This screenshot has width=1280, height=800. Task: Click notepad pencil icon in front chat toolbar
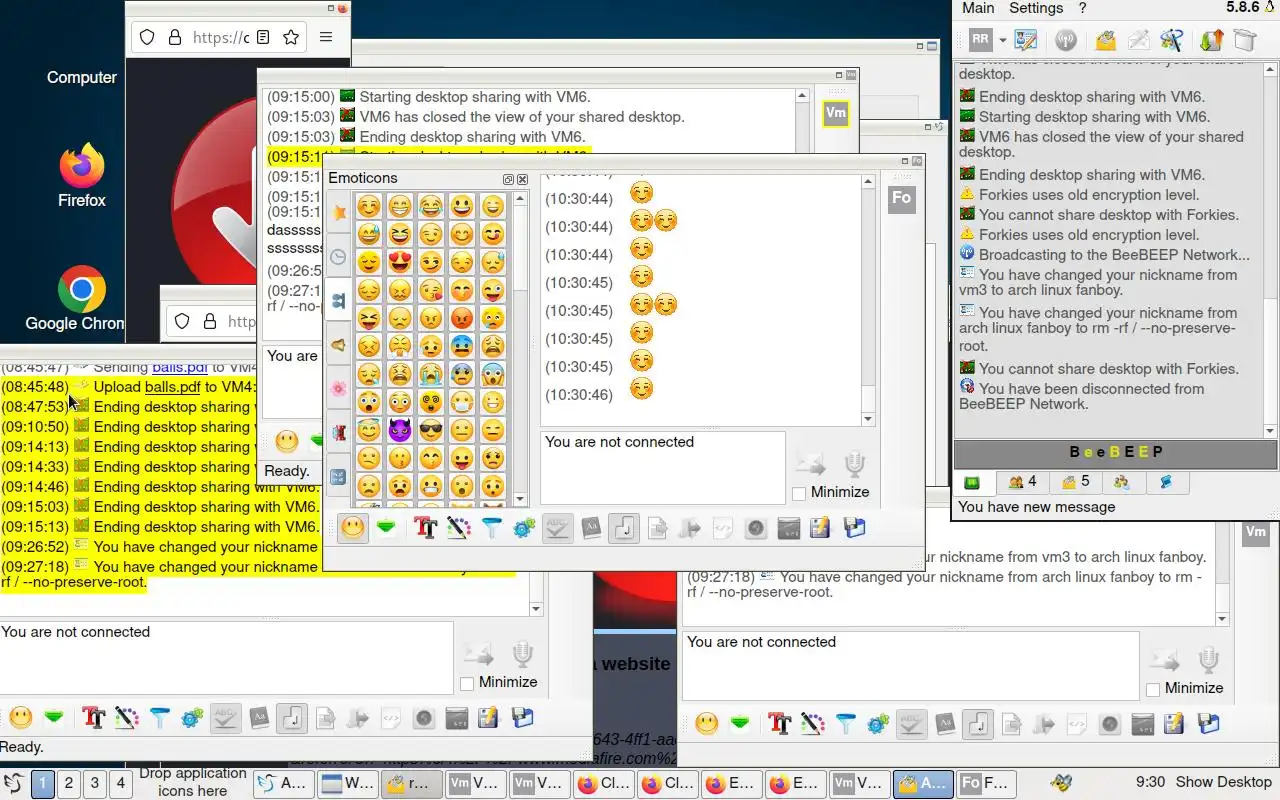tap(820, 528)
